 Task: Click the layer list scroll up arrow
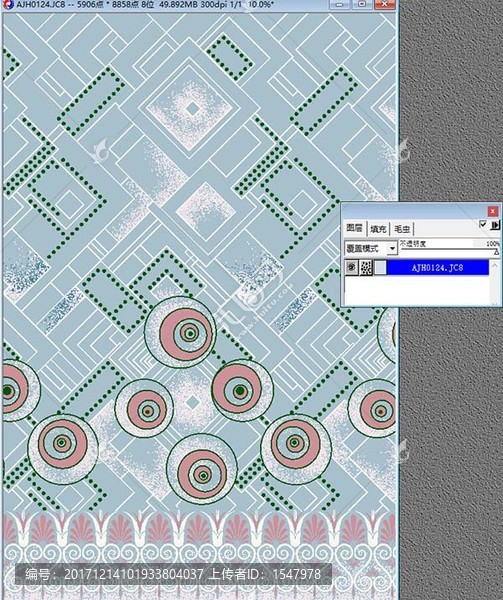tap(495, 264)
